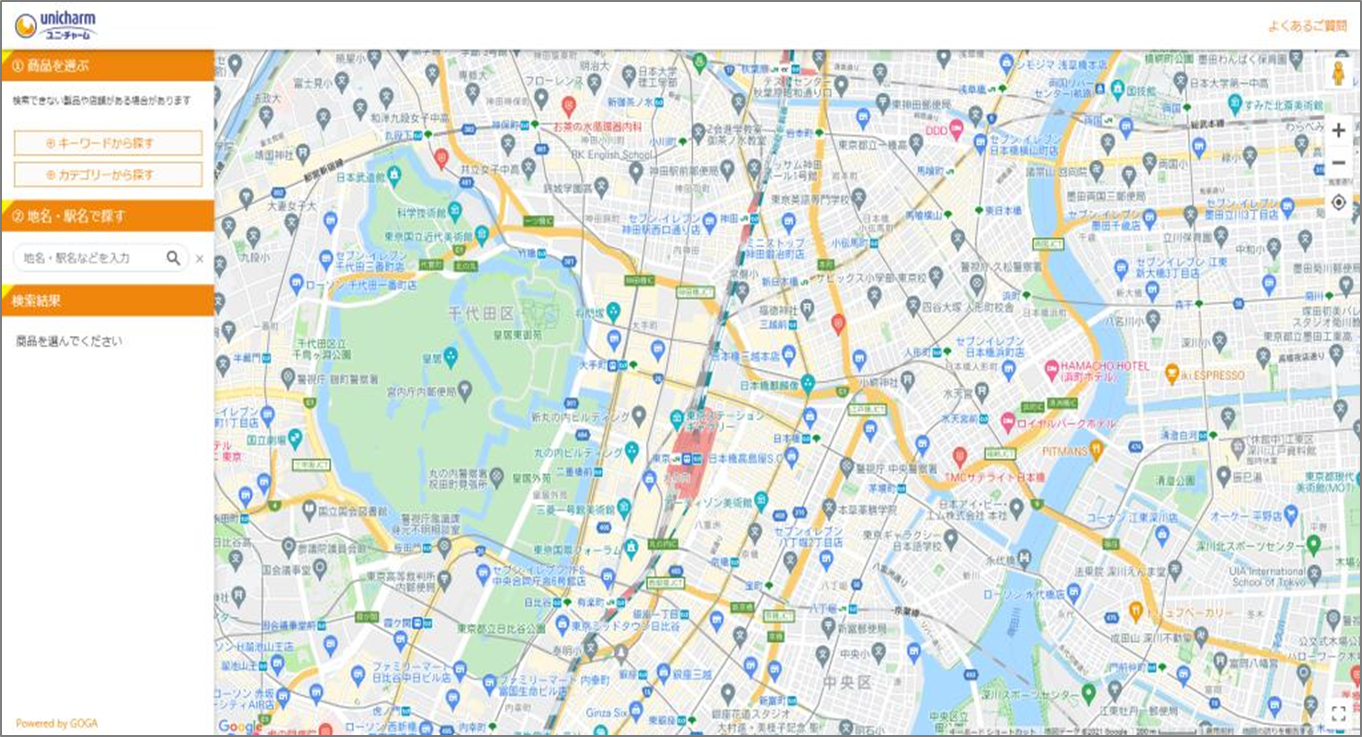The image size is (1362, 737).
Task: Click the HAMACHO HOTEL map marker
Action: [x=1052, y=371]
